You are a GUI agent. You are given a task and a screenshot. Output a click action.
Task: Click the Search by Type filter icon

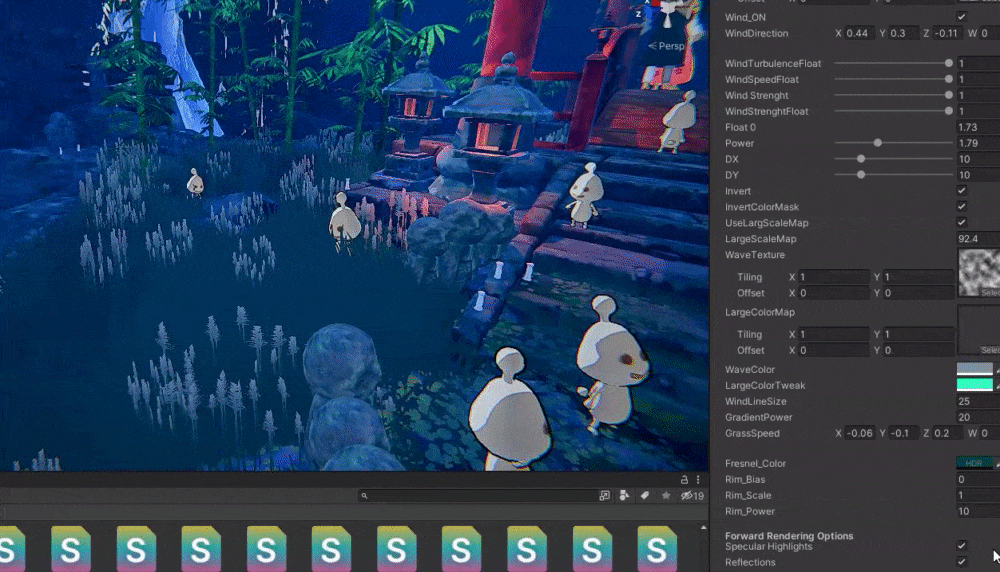click(625, 496)
